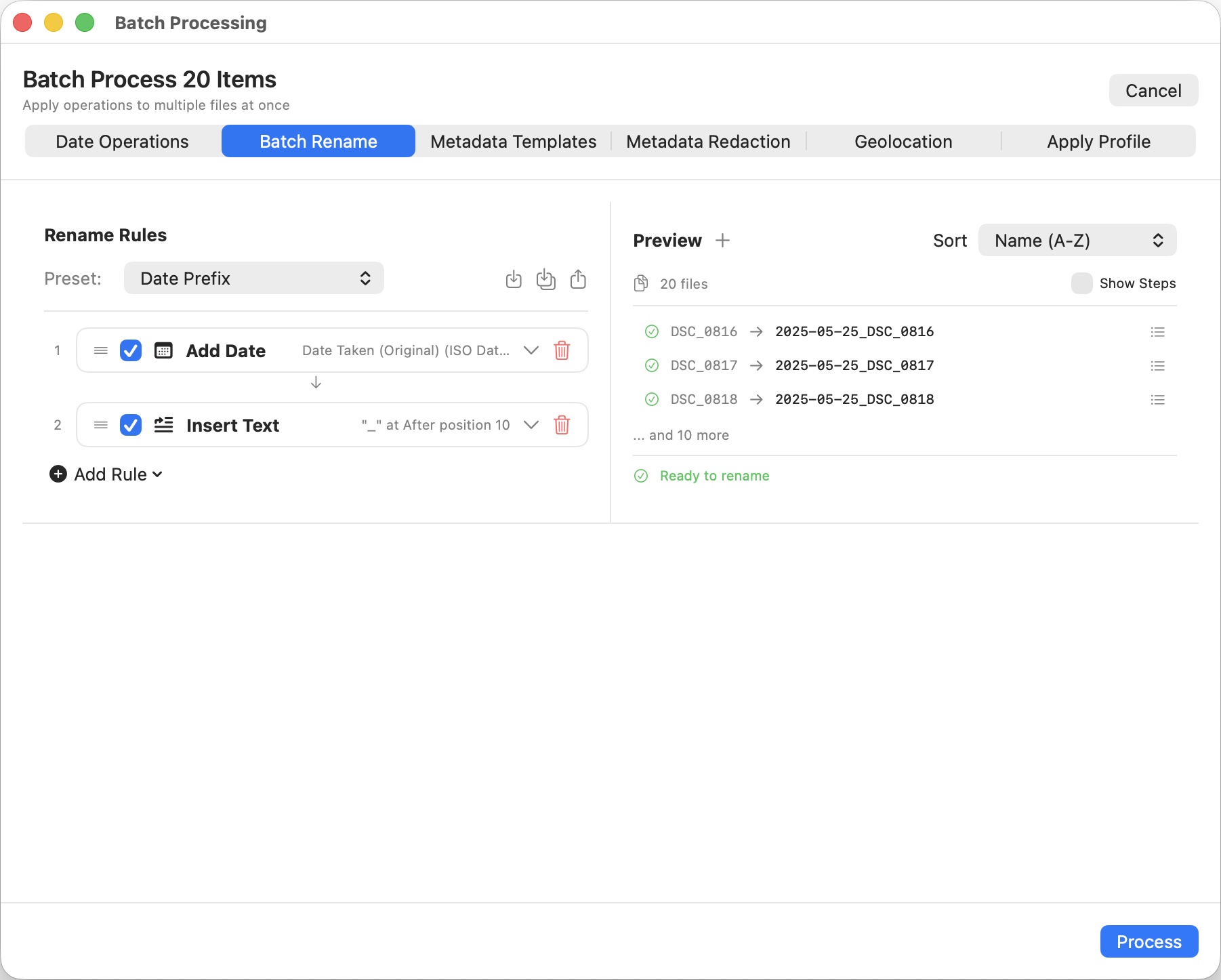
Task: Change sort order from Name (A-Z)
Action: [1077, 240]
